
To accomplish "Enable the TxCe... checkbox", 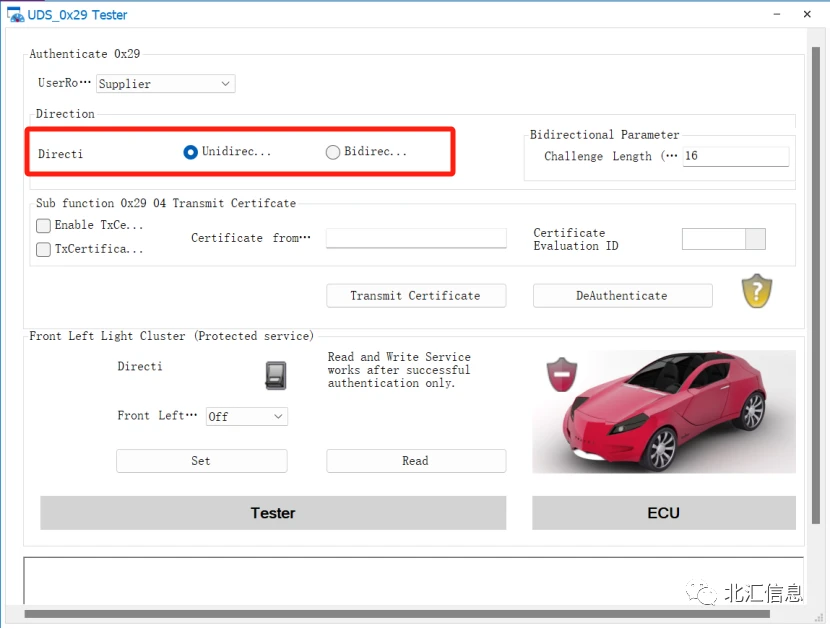I will click(44, 226).
